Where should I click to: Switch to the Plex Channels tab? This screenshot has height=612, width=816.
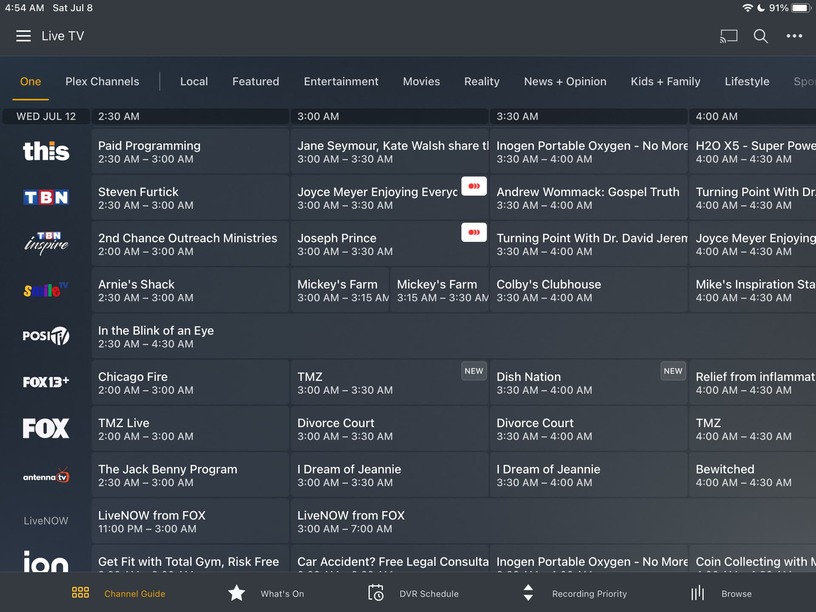coord(102,82)
